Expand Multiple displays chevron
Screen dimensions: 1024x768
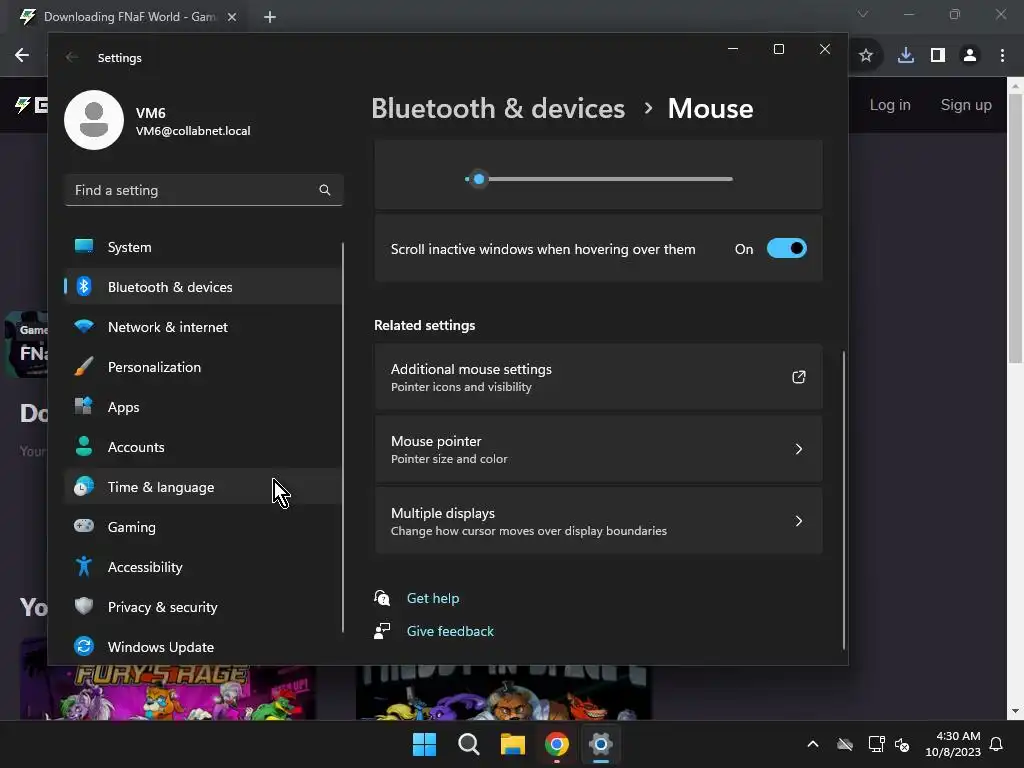coord(798,521)
